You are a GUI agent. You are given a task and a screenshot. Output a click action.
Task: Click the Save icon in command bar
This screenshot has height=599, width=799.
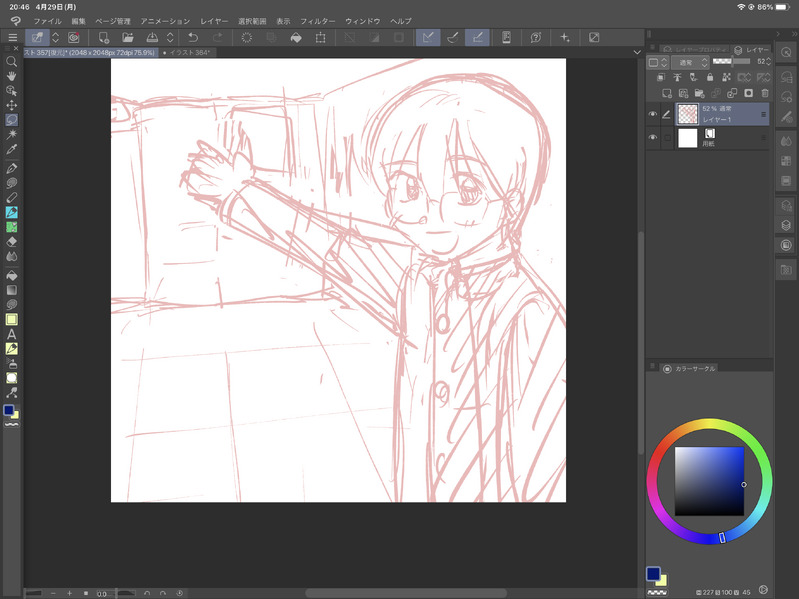click(152, 38)
